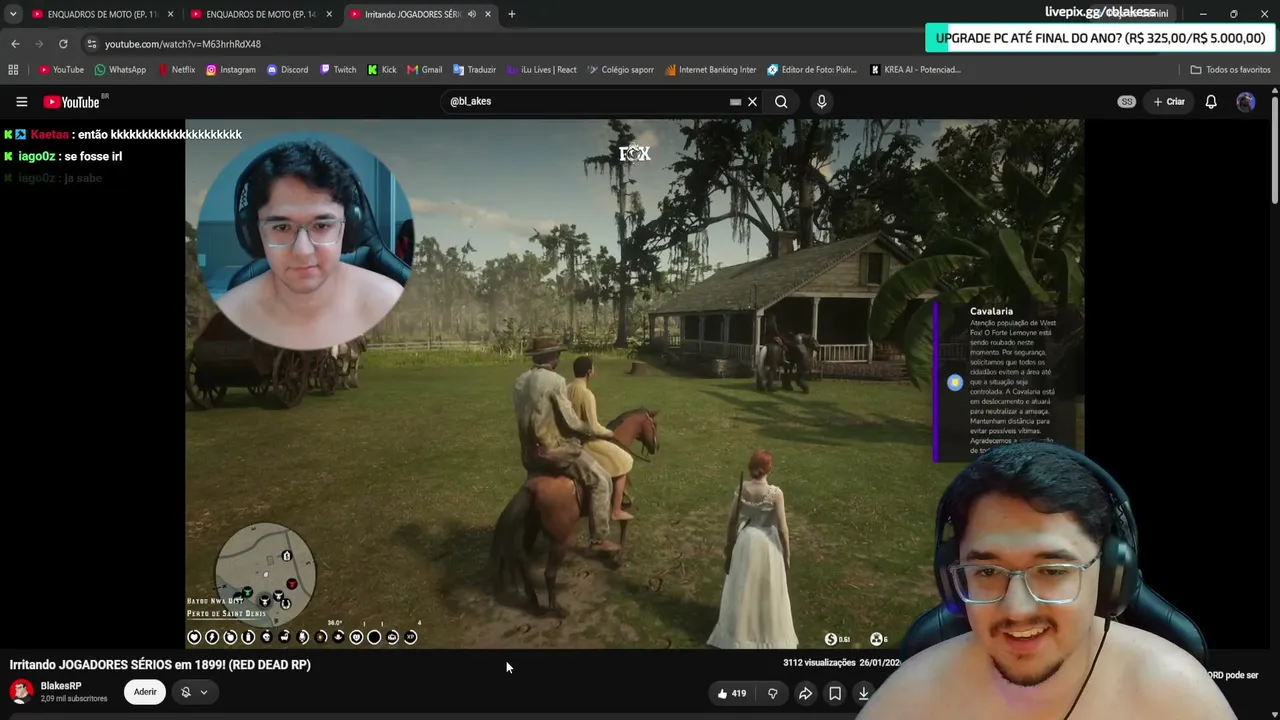Image resolution: width=1280 pixels, height=720 pixels.
Task: Open a new browser tab
Action: click(512, 14)
